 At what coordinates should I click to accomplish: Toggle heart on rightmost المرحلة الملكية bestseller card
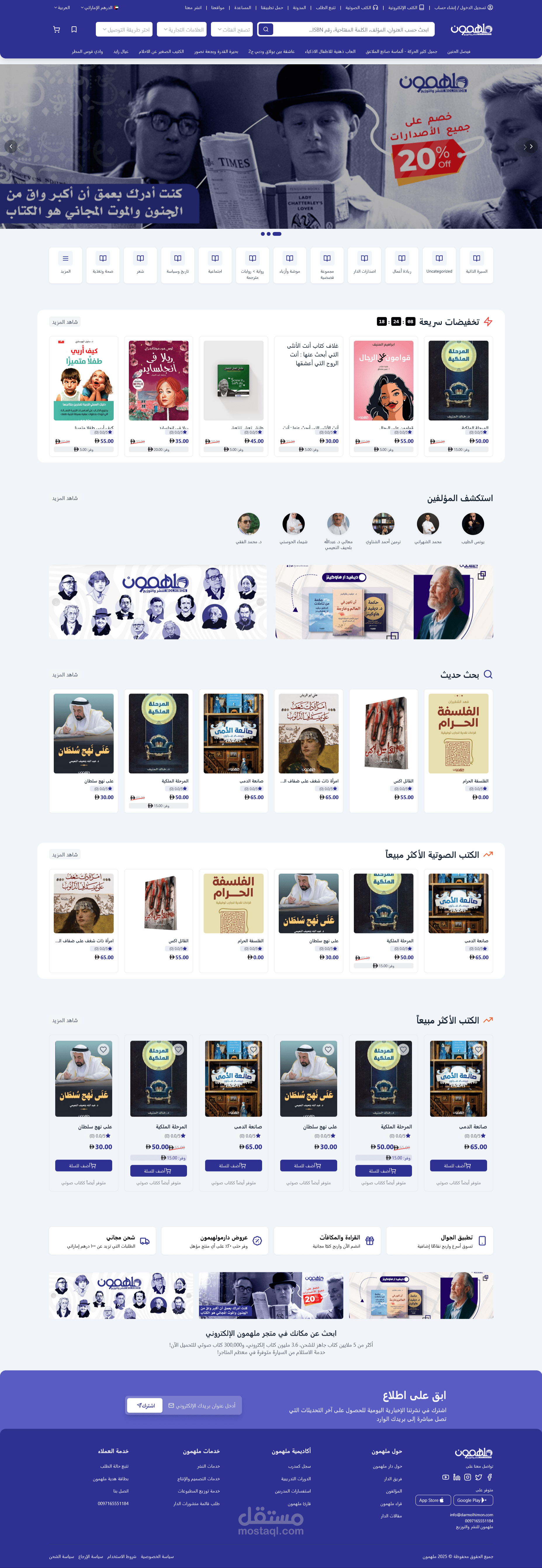pyautogui.click(x=403, y=1049)
